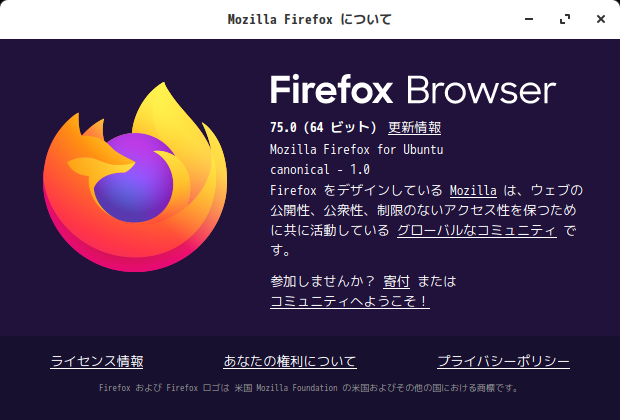The image size is (620, 420).
Task: Open コミュニティへようこそ！ link
Action: pos(350,301)
